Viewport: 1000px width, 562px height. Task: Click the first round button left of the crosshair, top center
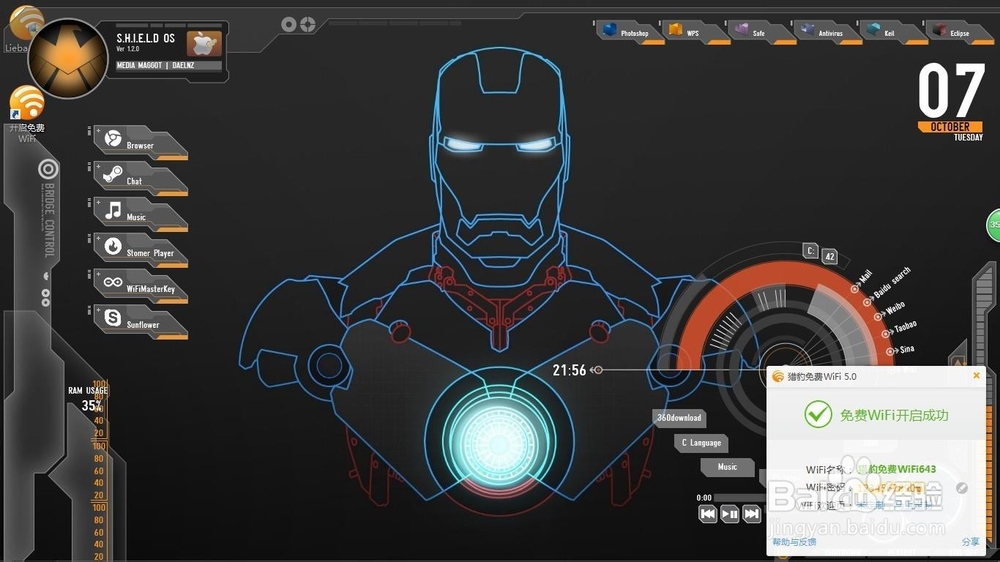pos(289,24)
